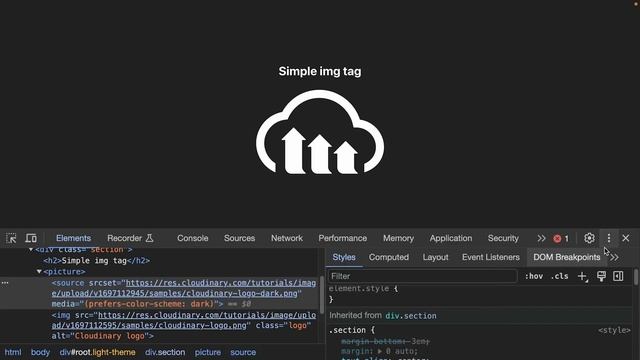The image size is (640, 360).
Task: Focus the styles Filter input field
Action: [423, 276]
